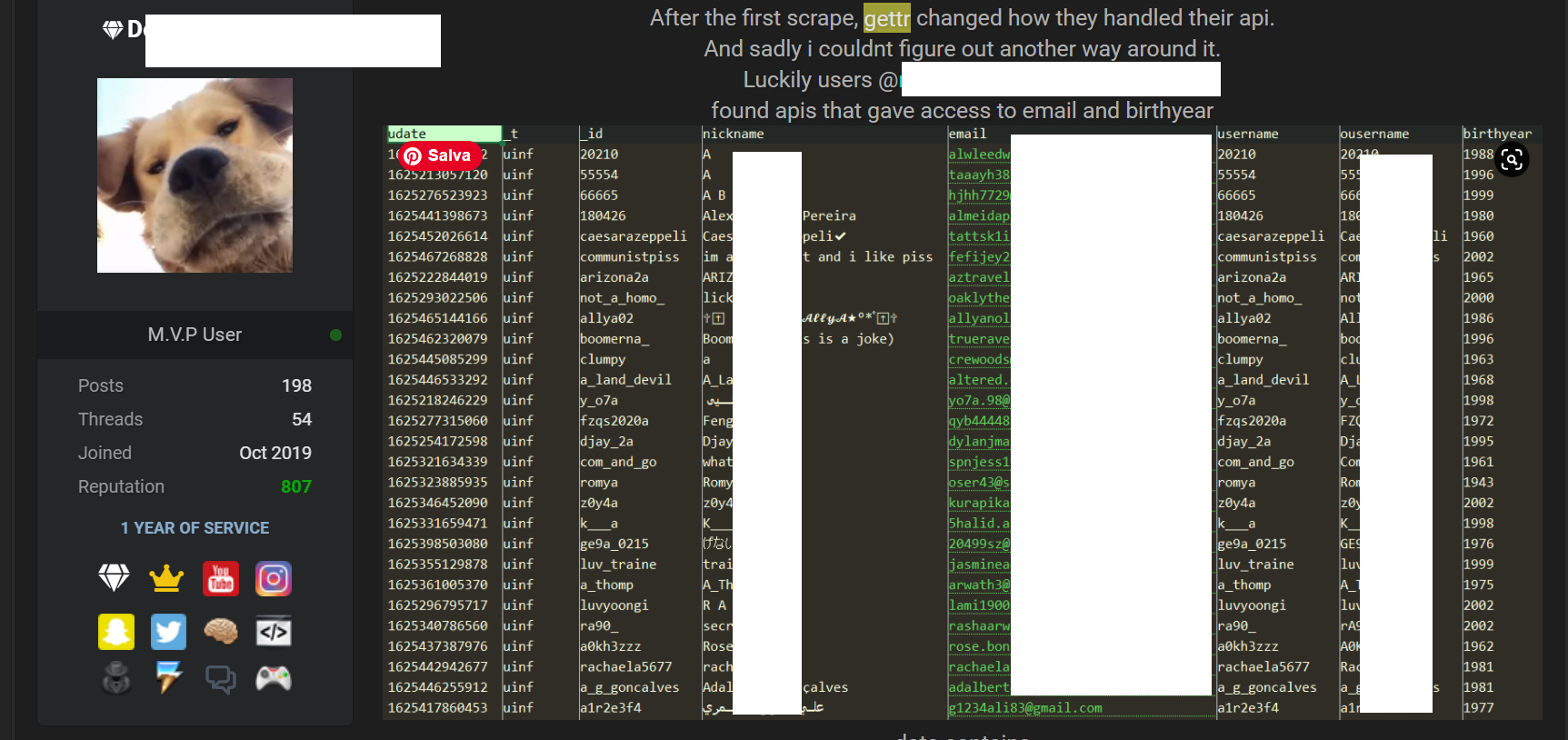1568x740 pixels.
Task: Click the game controller badge icon
Action: tap(274, 678)
